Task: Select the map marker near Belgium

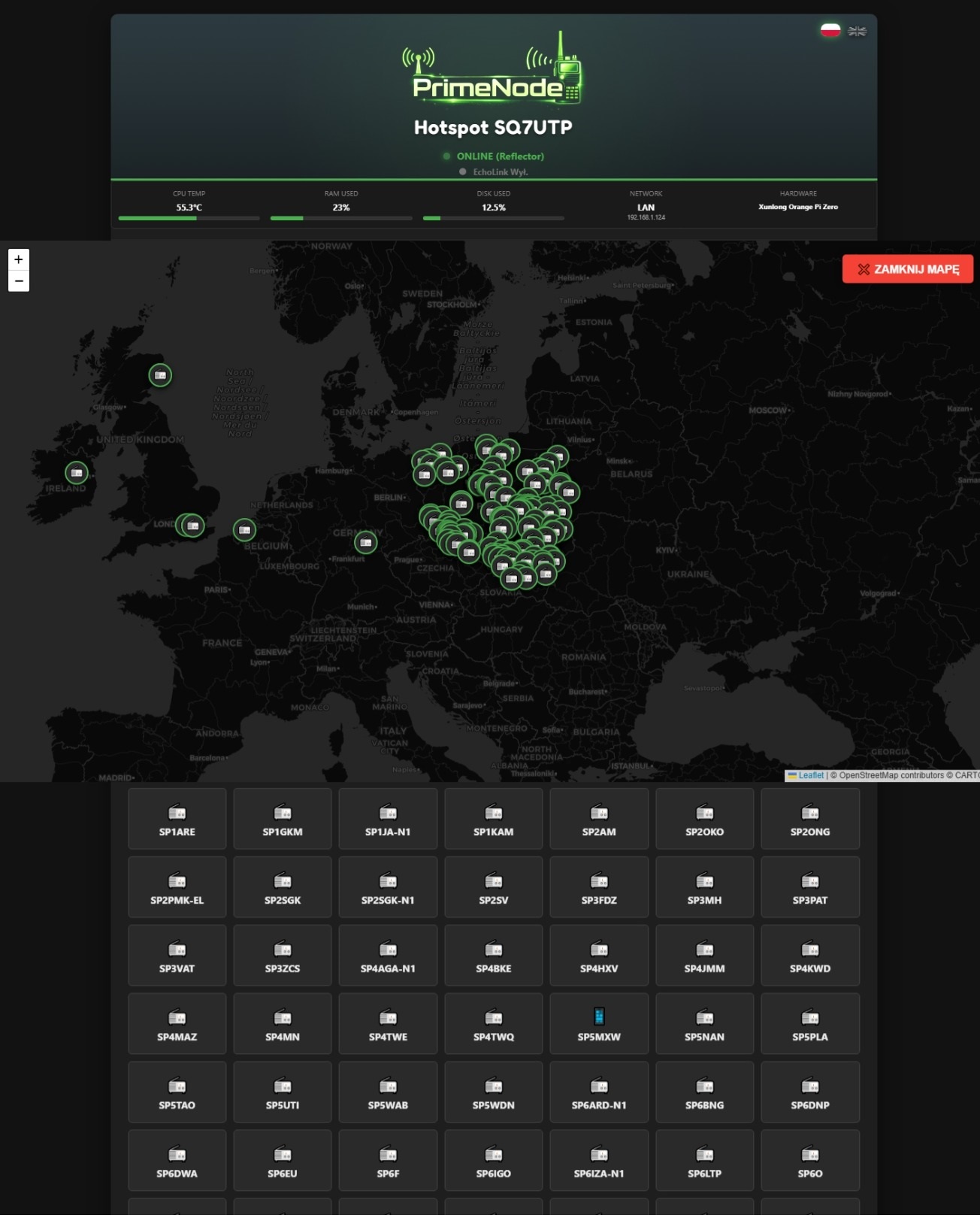Action: click(x=244, y=530)
